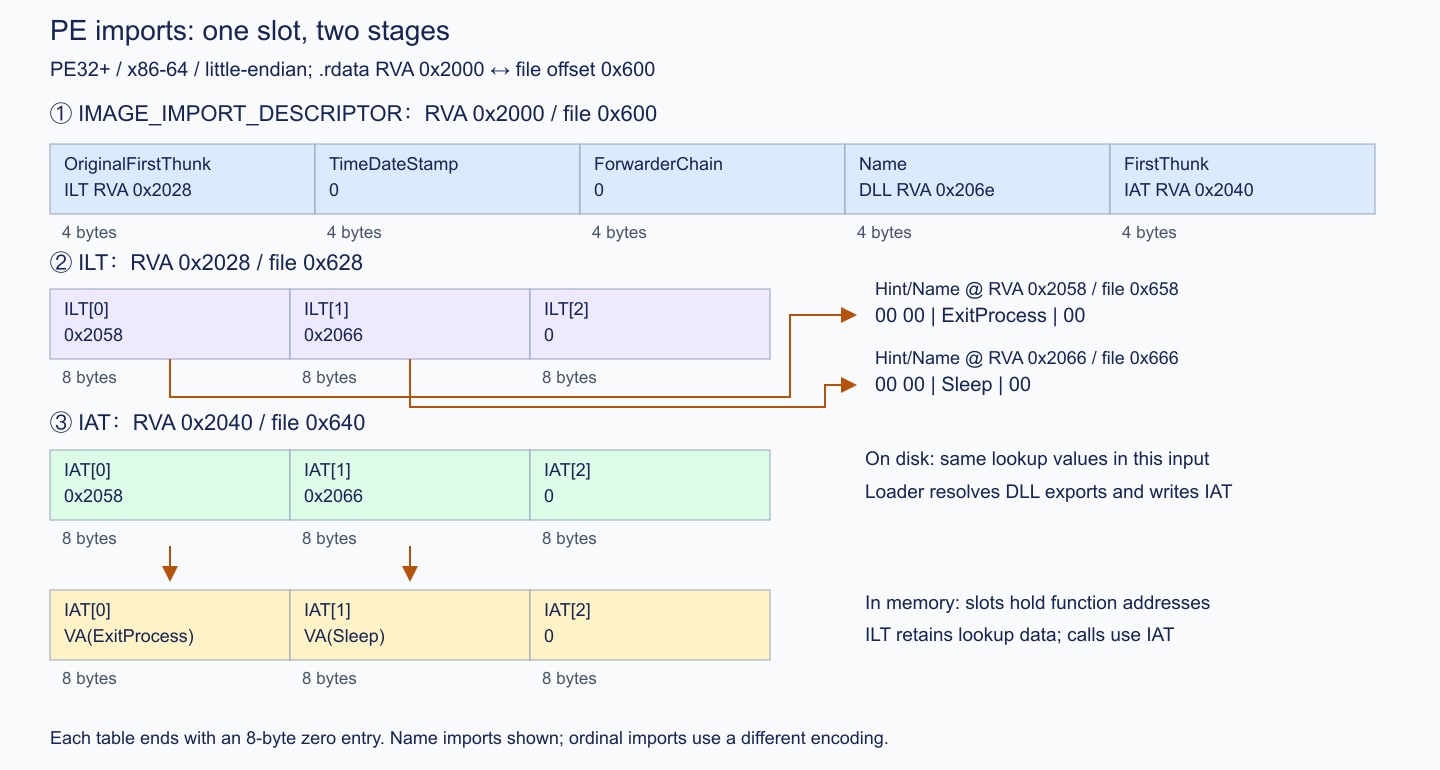This screenshot has height=770, width=1440.
Task: Click the Name cell showing DLL RVA 0x206e
Action: point(977,179)
